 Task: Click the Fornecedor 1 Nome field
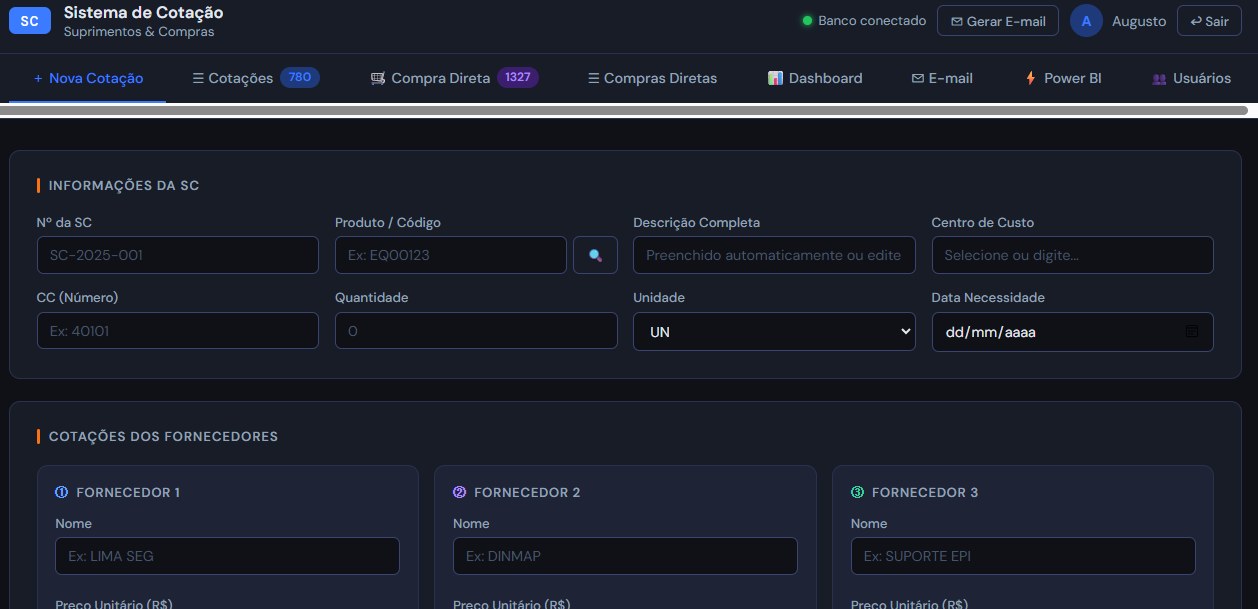(227, 556)
